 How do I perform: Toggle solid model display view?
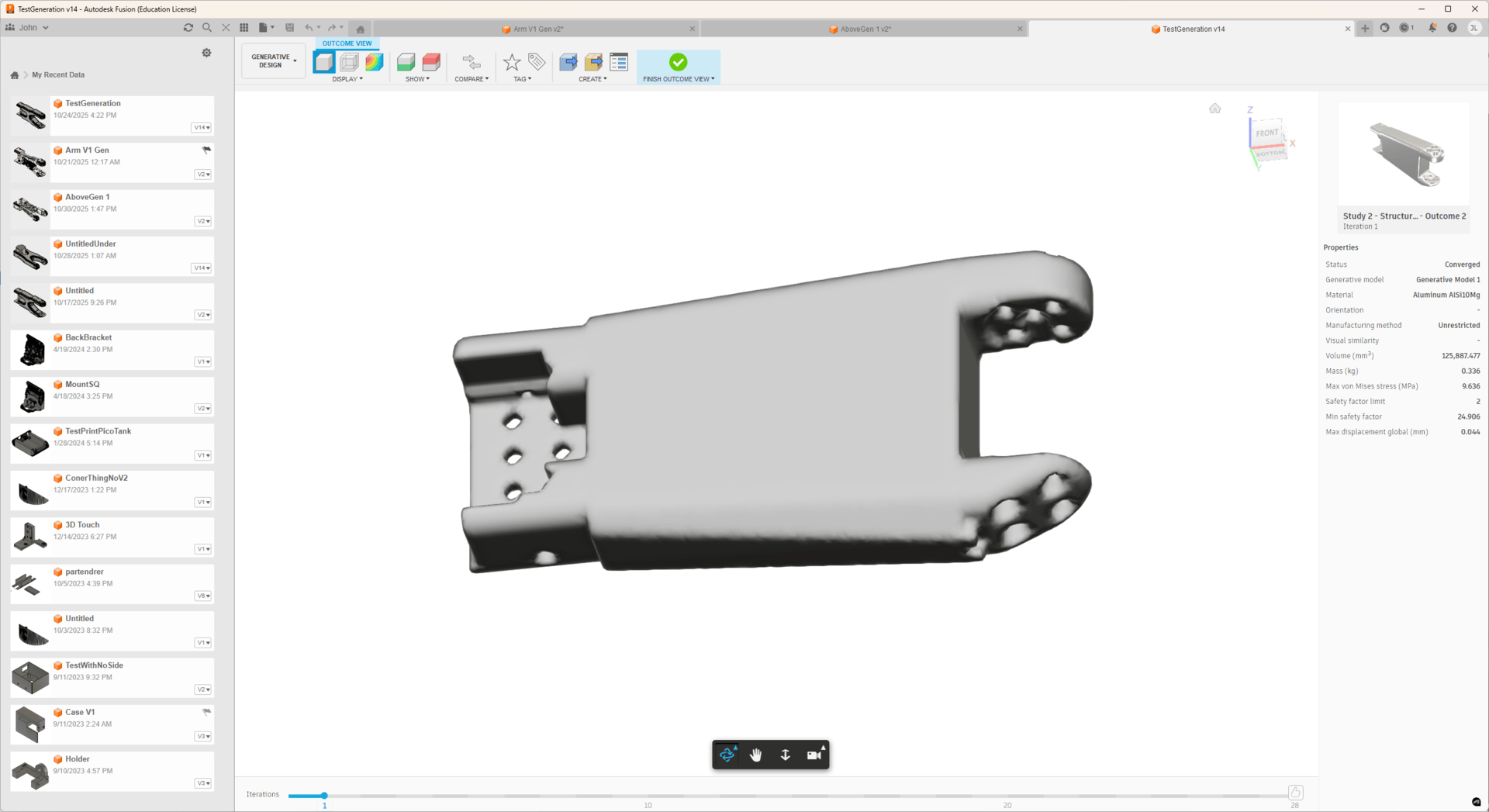point(324,62)
